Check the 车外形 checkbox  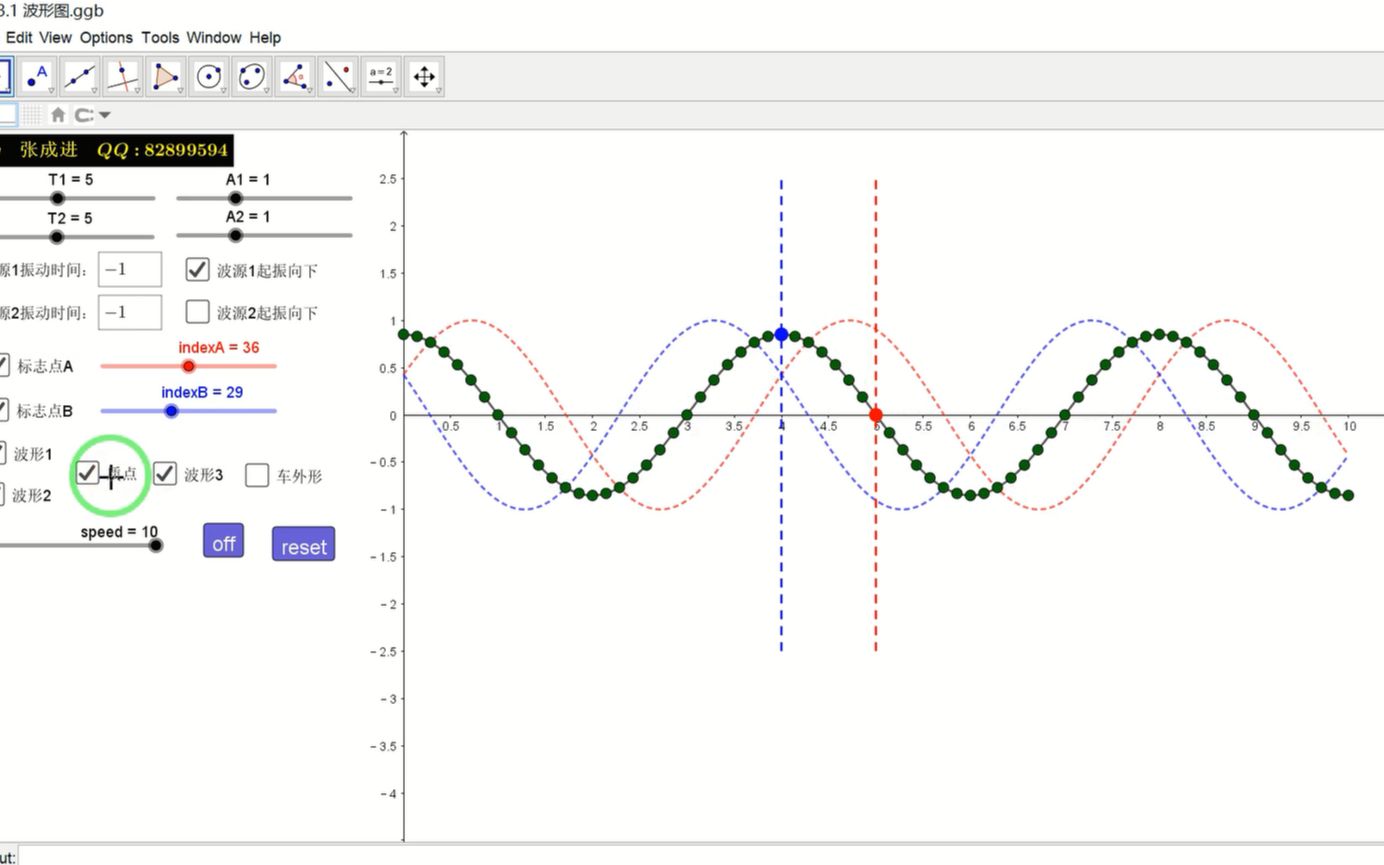[257, 475]
